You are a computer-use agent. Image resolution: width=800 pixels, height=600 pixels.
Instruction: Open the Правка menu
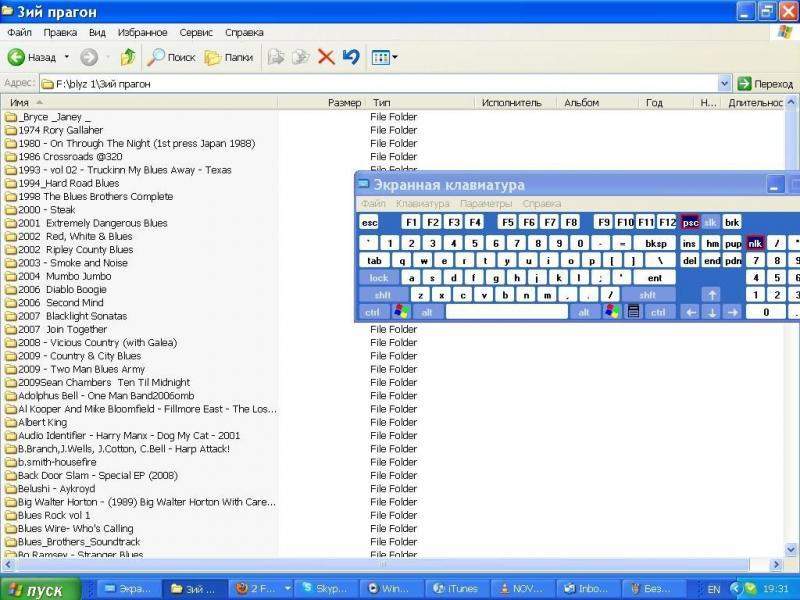pos(60,33)
